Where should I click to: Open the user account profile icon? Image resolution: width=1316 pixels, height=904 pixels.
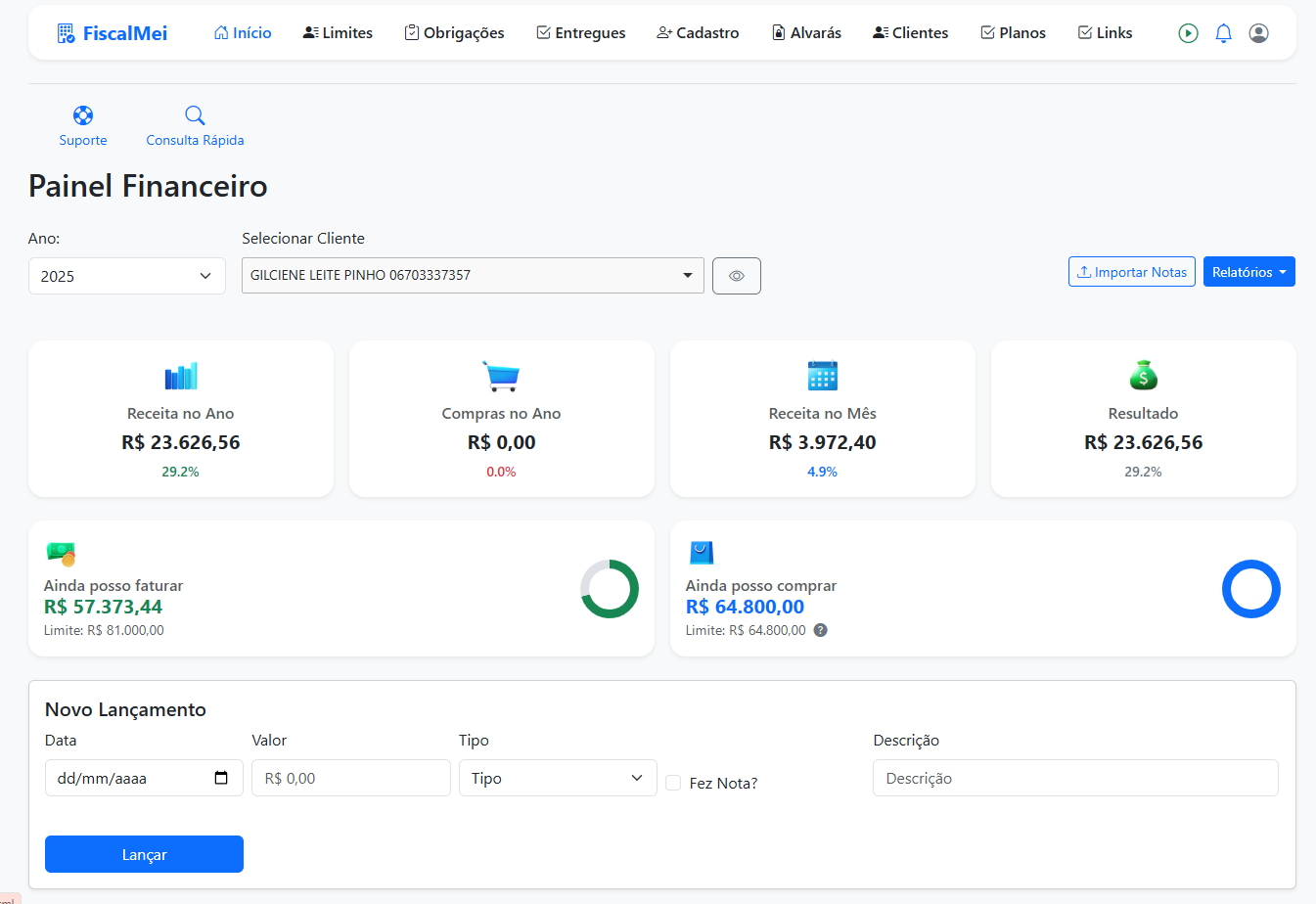[1258, 32]
